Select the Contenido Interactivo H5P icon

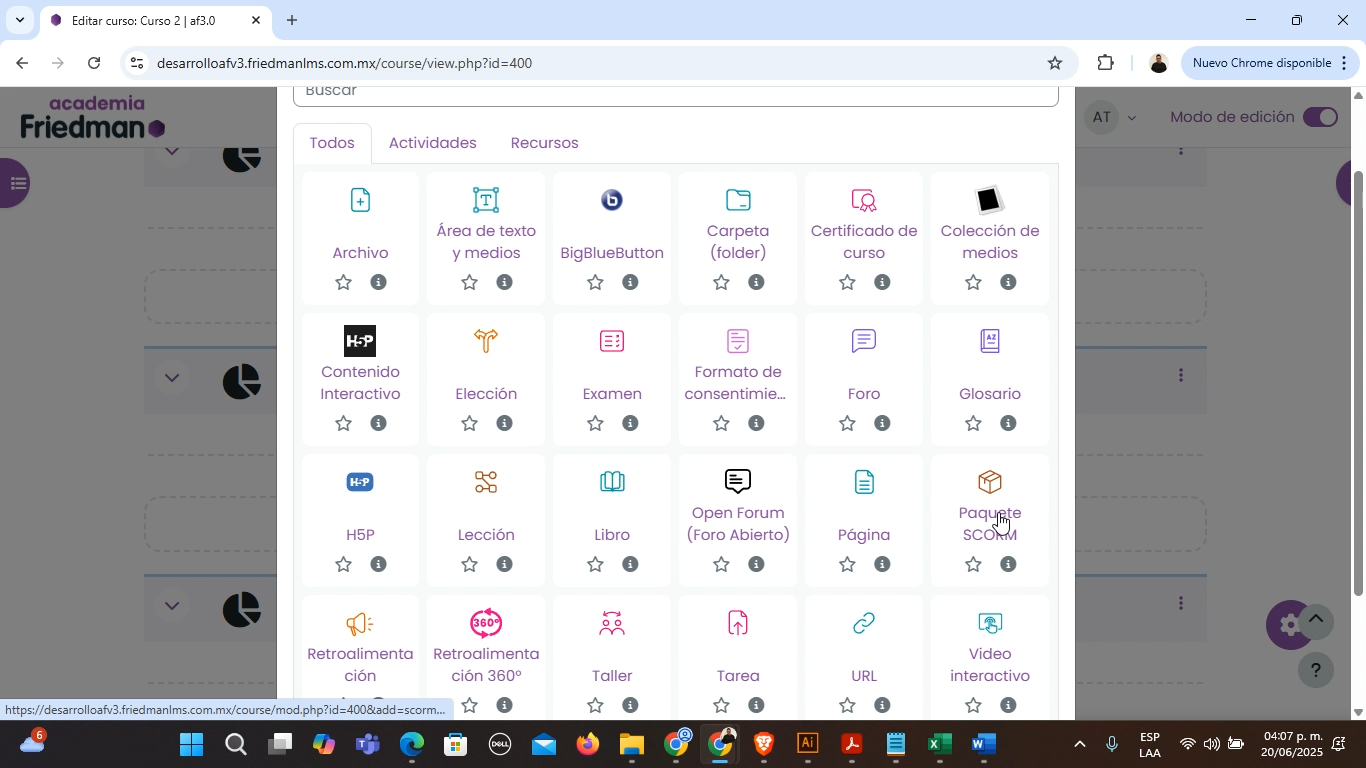(x=360, y=341)
